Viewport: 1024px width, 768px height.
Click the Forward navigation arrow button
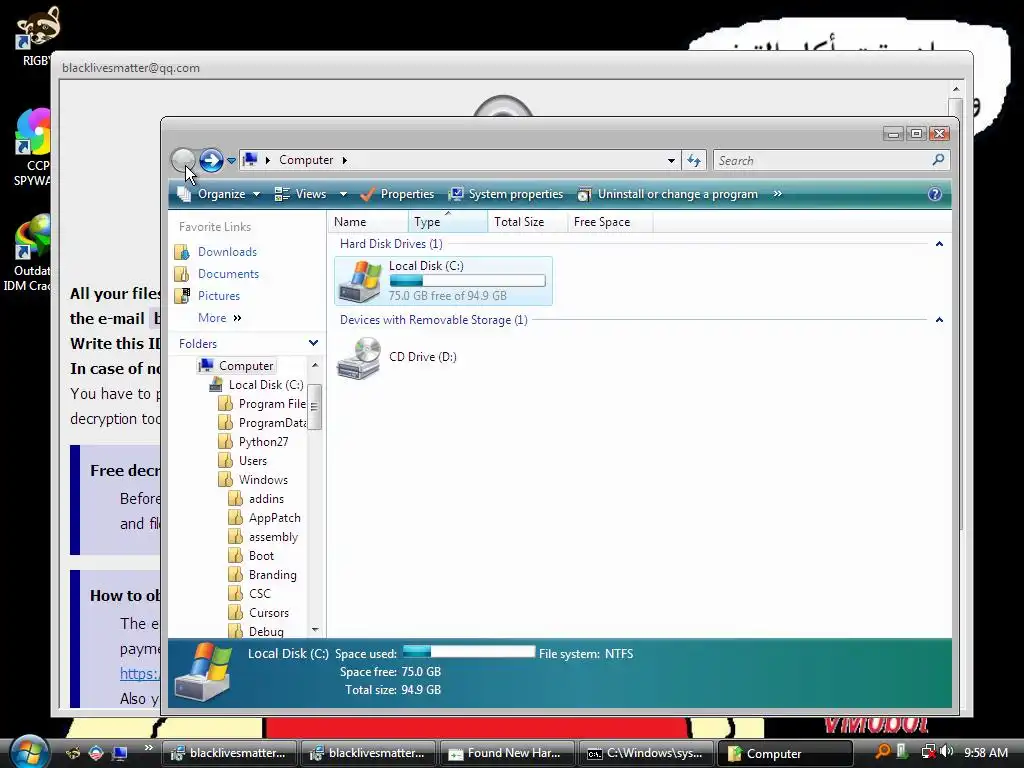click(211, 160)
